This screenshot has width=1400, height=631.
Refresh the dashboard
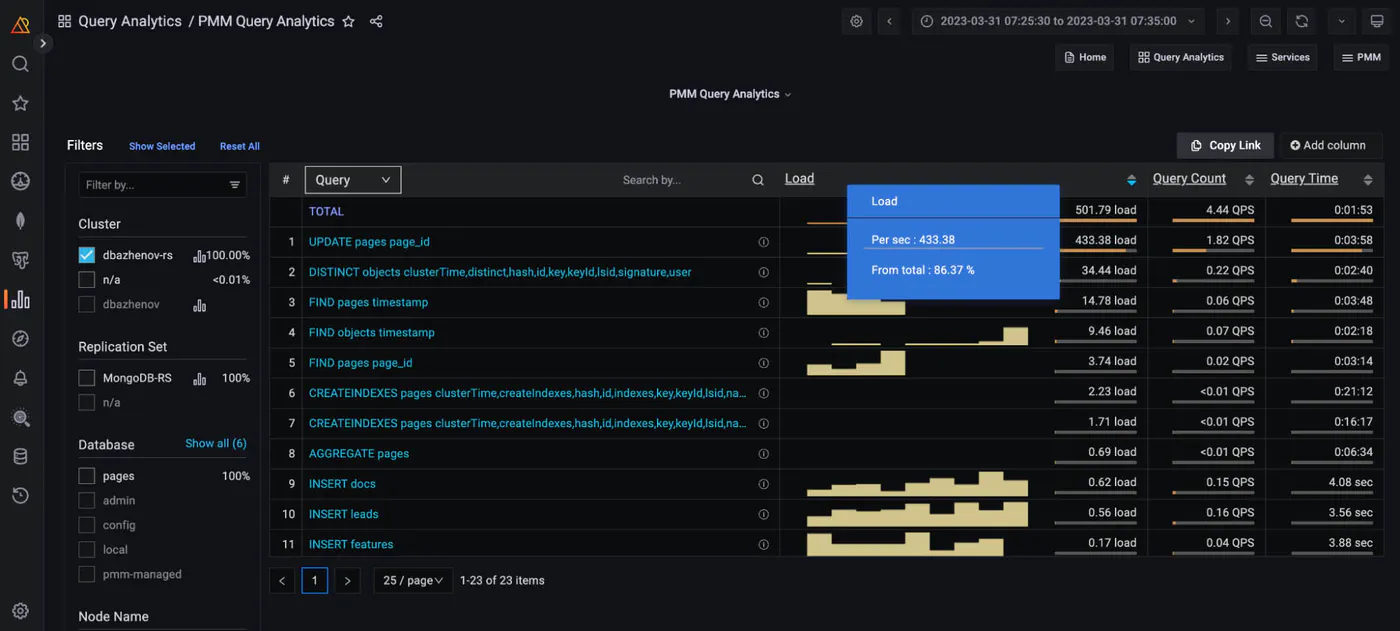point(1302,21)
